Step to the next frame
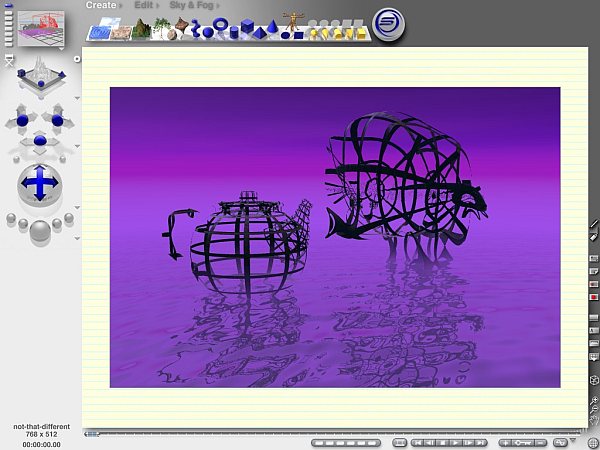 (468, 443)
